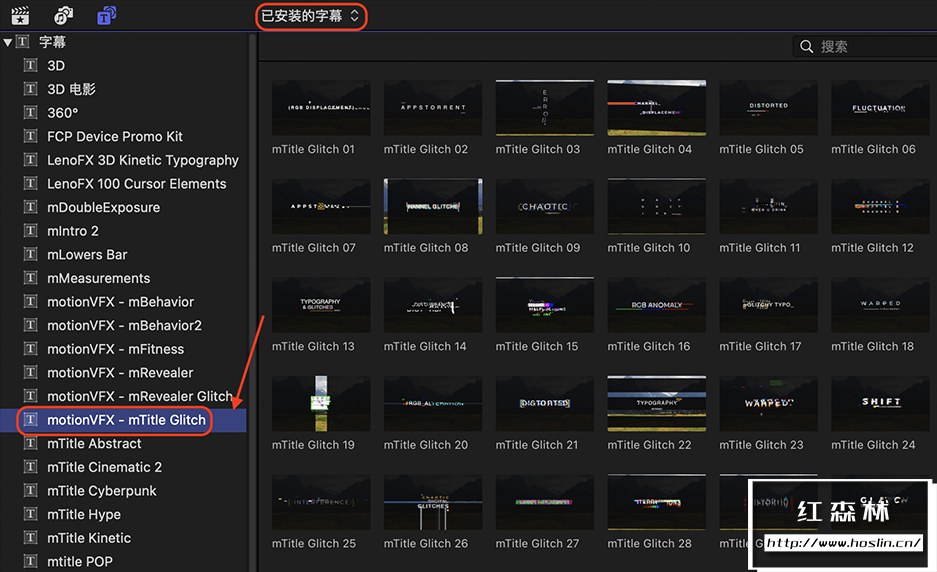The height and width of the screenshot is (572, 937).
Task: Open the Libraries sidebar clapperboard icon
Action: [x=20, y=16]
